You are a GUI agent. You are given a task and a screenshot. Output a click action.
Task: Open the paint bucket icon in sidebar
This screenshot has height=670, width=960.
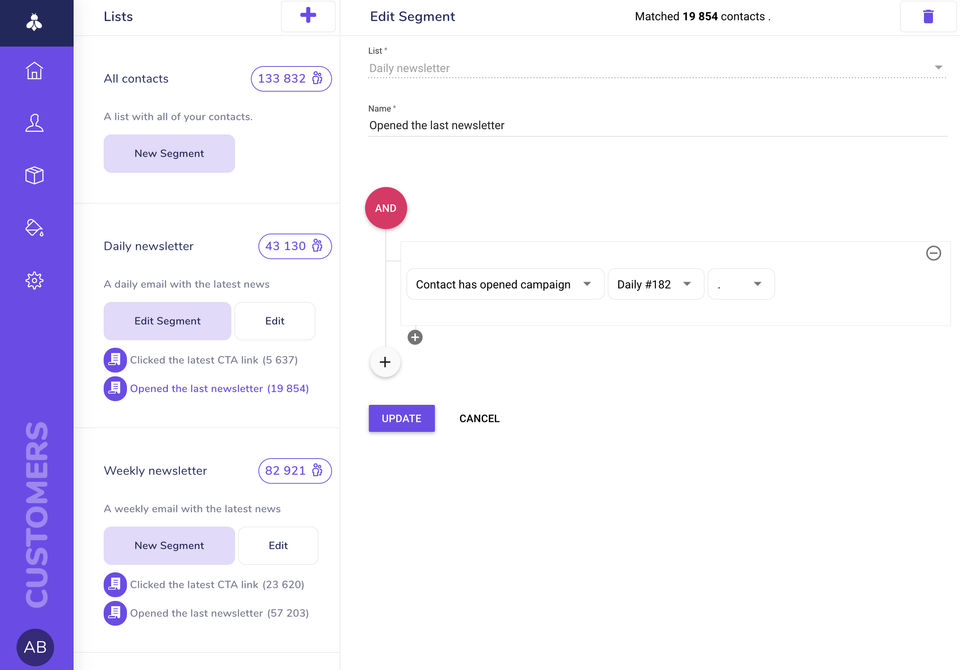[x=35, y=228]
